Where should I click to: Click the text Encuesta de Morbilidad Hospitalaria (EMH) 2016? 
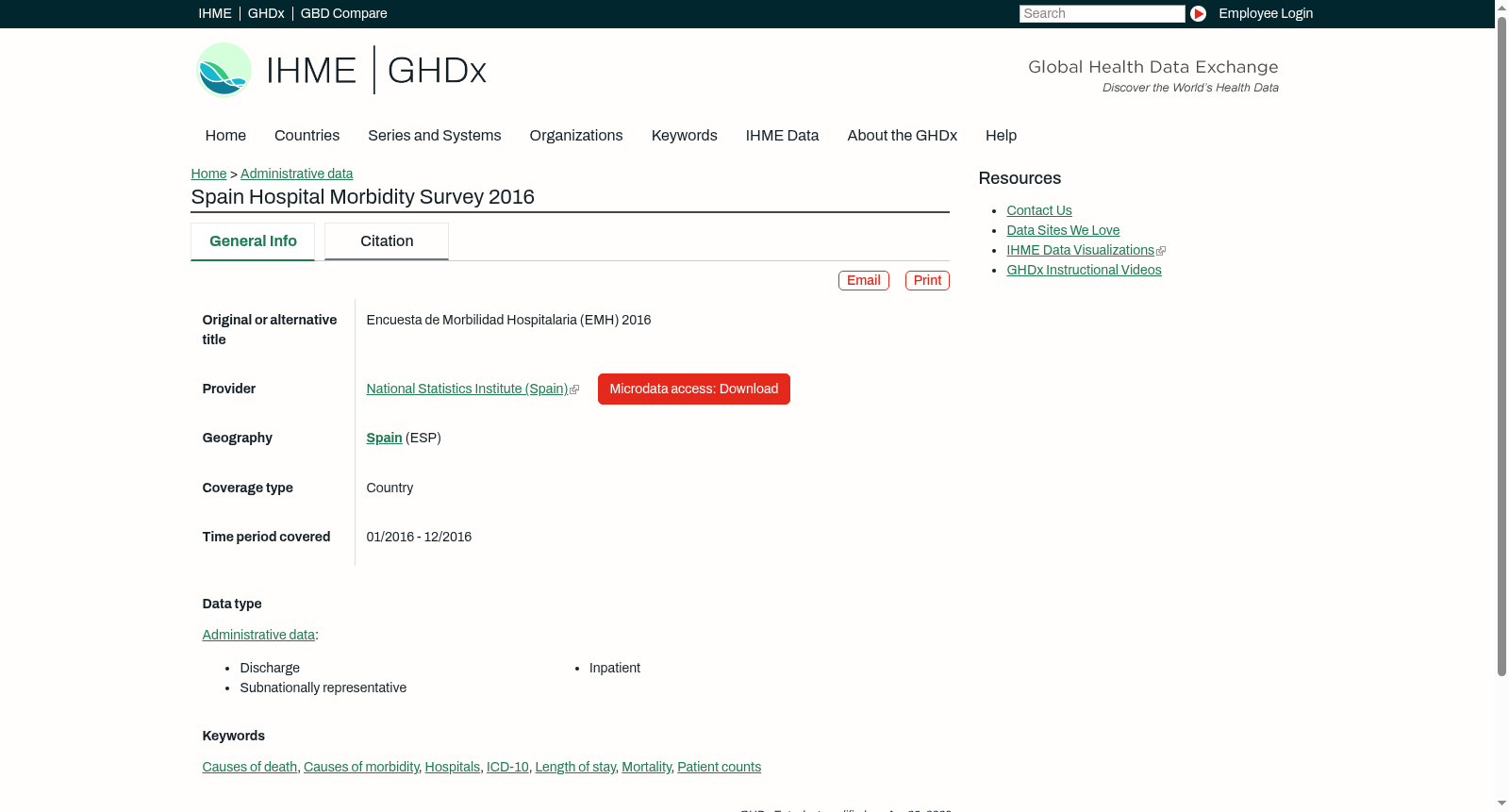pyautogui.click(x=509, y=320)
